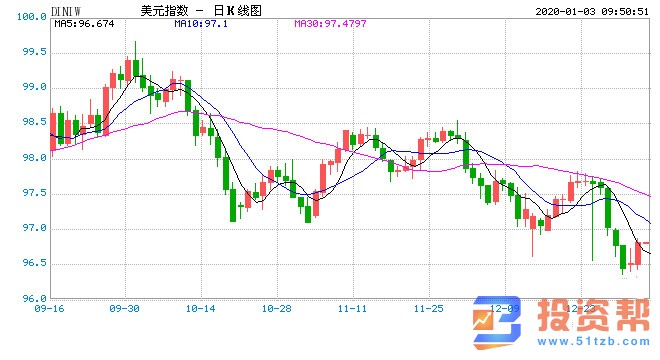Click the 98.0 price axis label

tap(35, 158)
